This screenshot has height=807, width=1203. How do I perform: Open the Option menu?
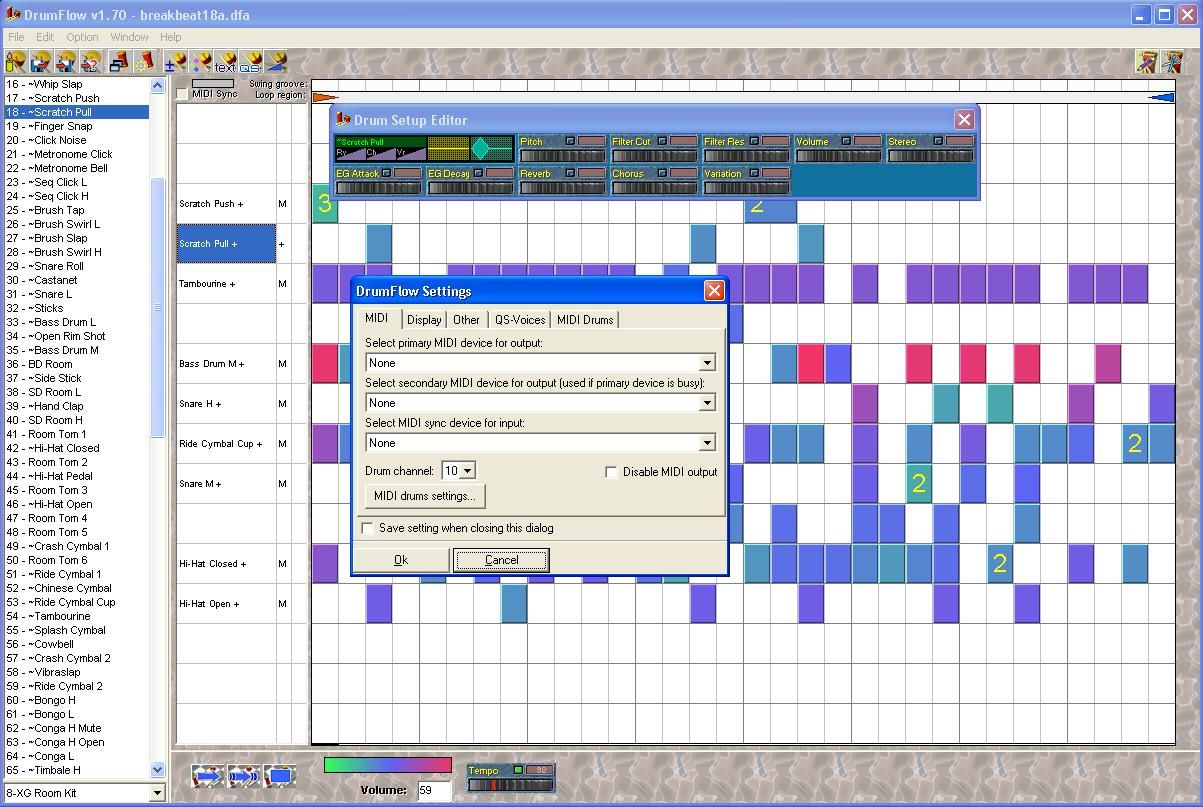(x=82, y=37)
